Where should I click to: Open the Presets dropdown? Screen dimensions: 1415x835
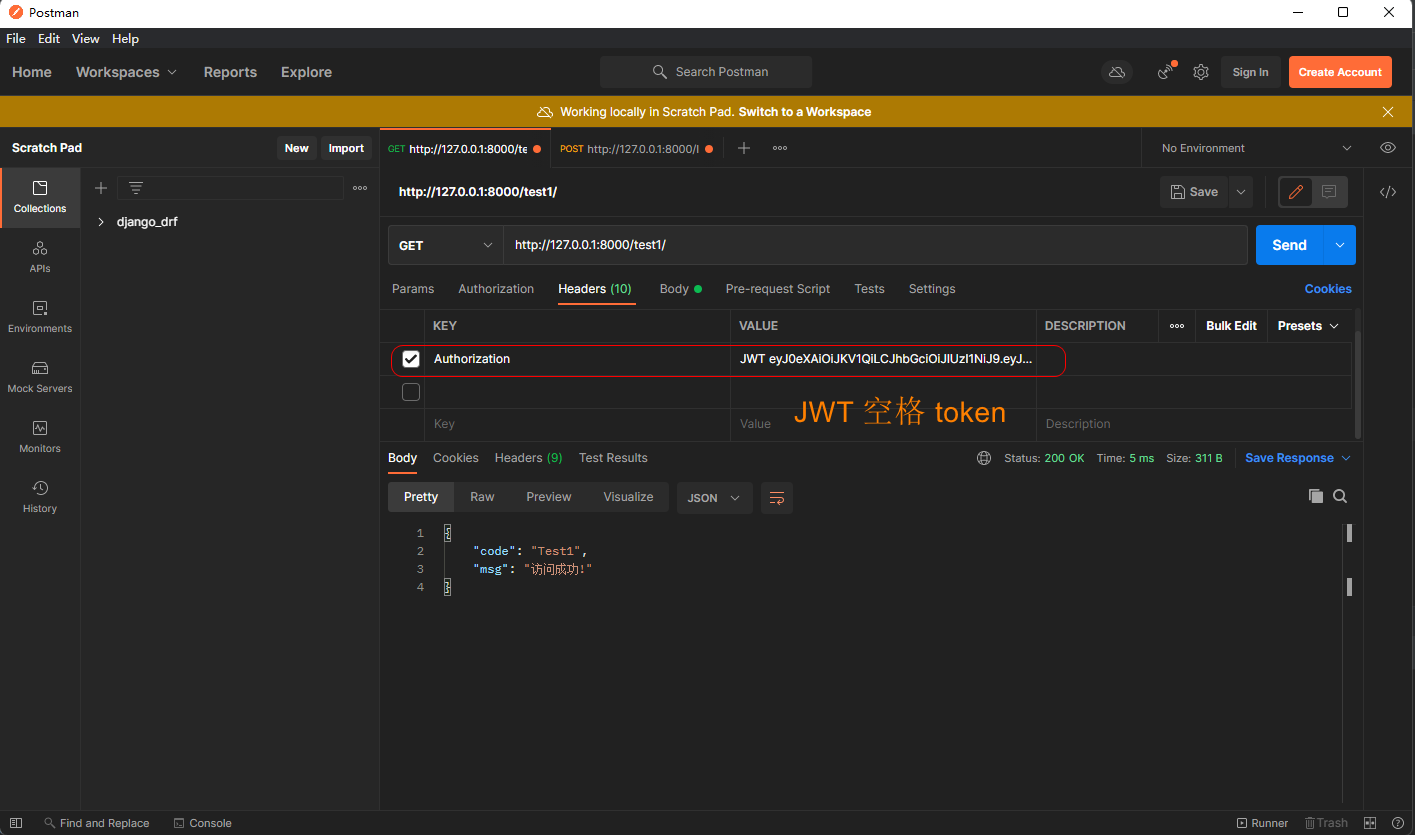click(x=1309, y=326)
